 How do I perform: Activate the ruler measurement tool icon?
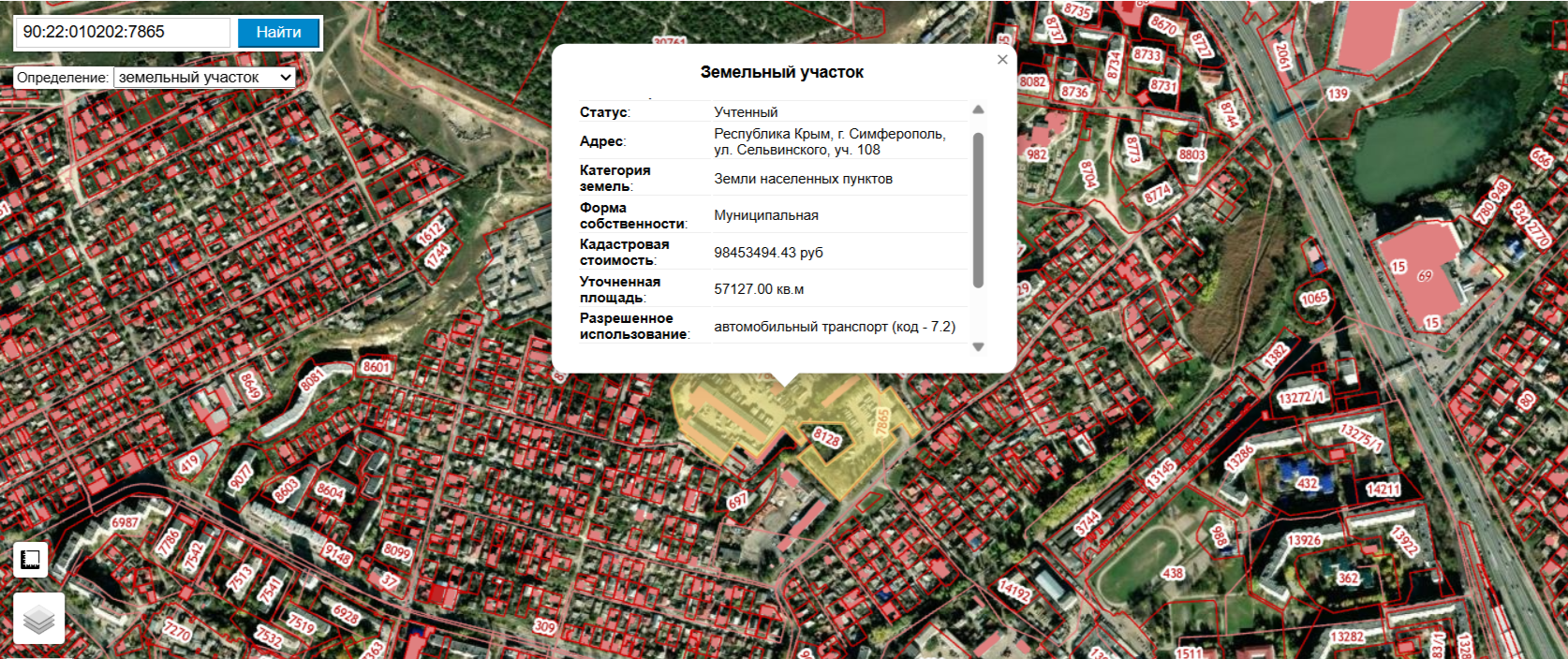30,560
